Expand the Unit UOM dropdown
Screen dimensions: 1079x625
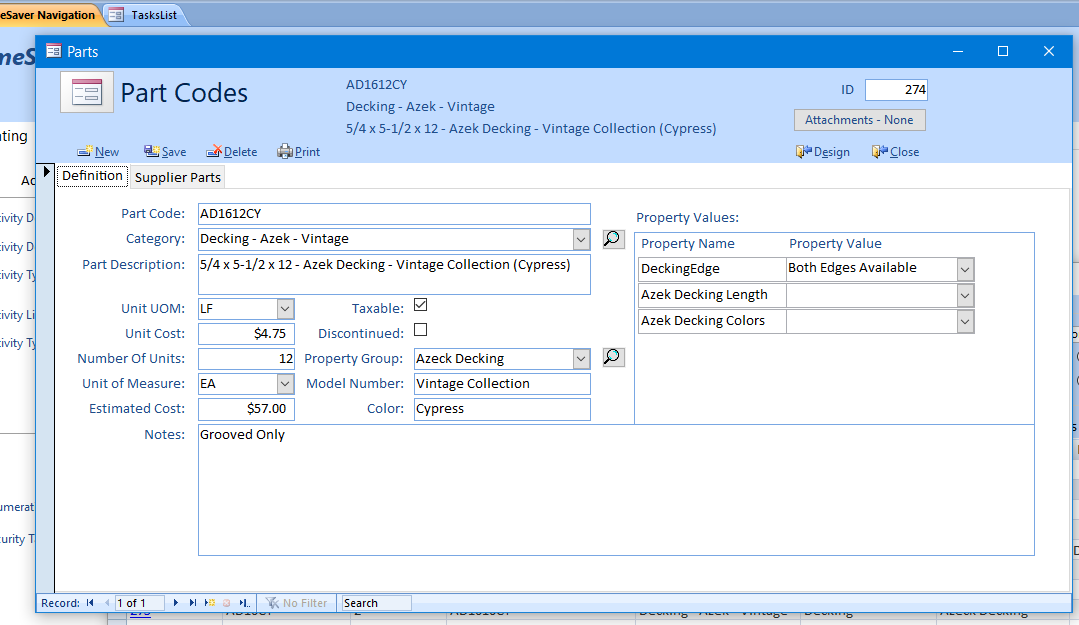point(285,309)
